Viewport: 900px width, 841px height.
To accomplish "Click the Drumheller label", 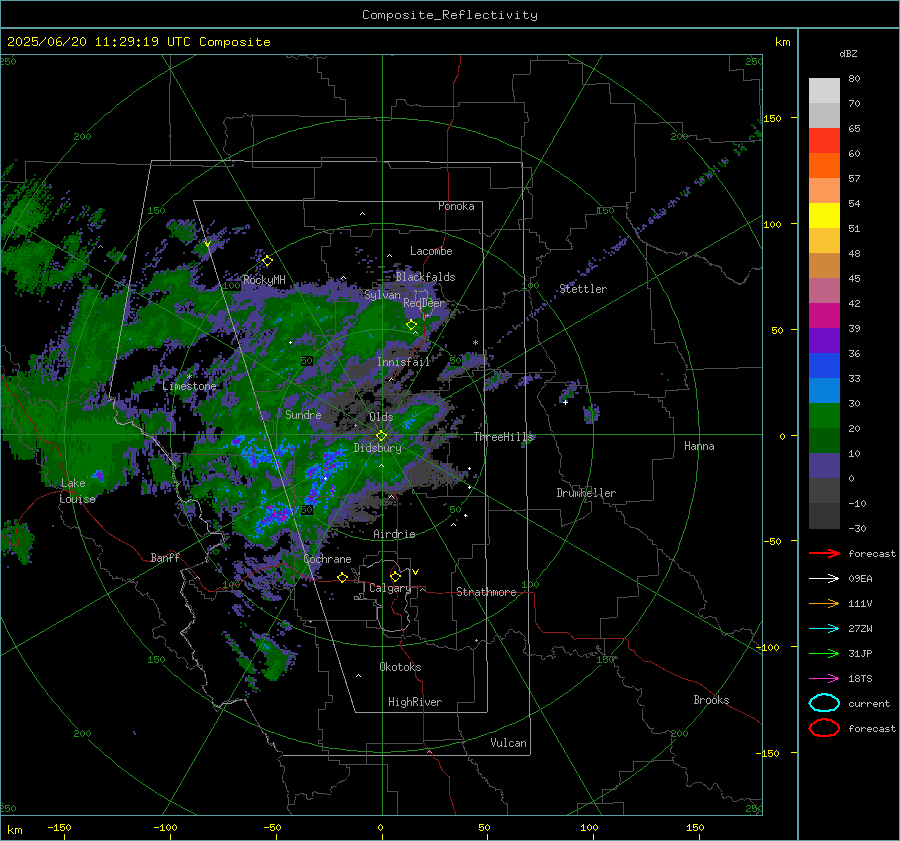I will pos(586,493).
